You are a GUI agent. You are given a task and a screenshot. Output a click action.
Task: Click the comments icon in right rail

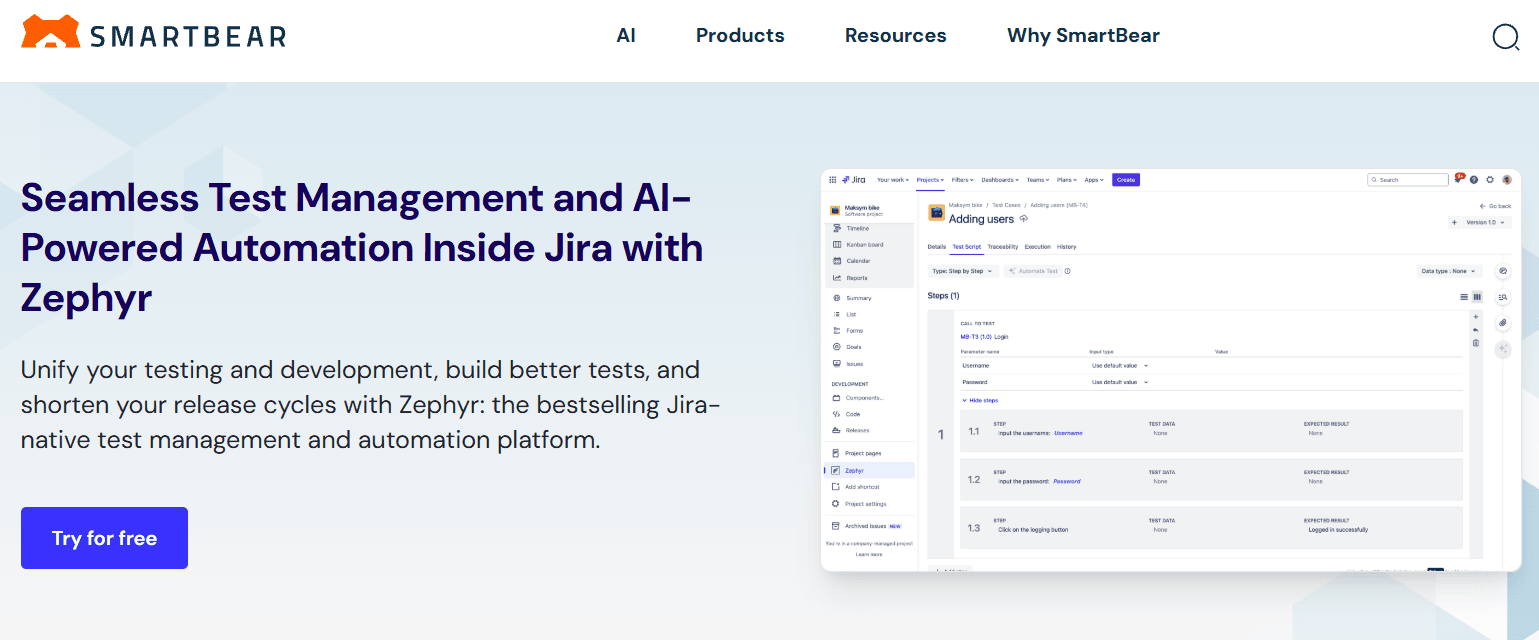pyautogui.click(x=1503, y=272)
